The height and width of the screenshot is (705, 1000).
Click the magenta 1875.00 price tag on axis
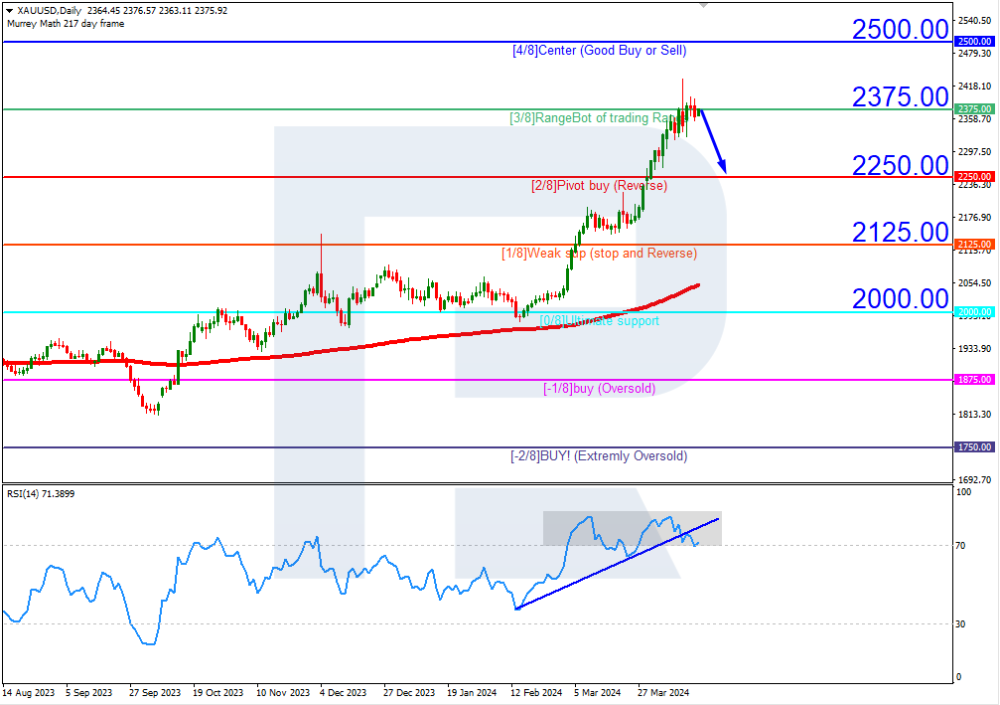point(973,380)
